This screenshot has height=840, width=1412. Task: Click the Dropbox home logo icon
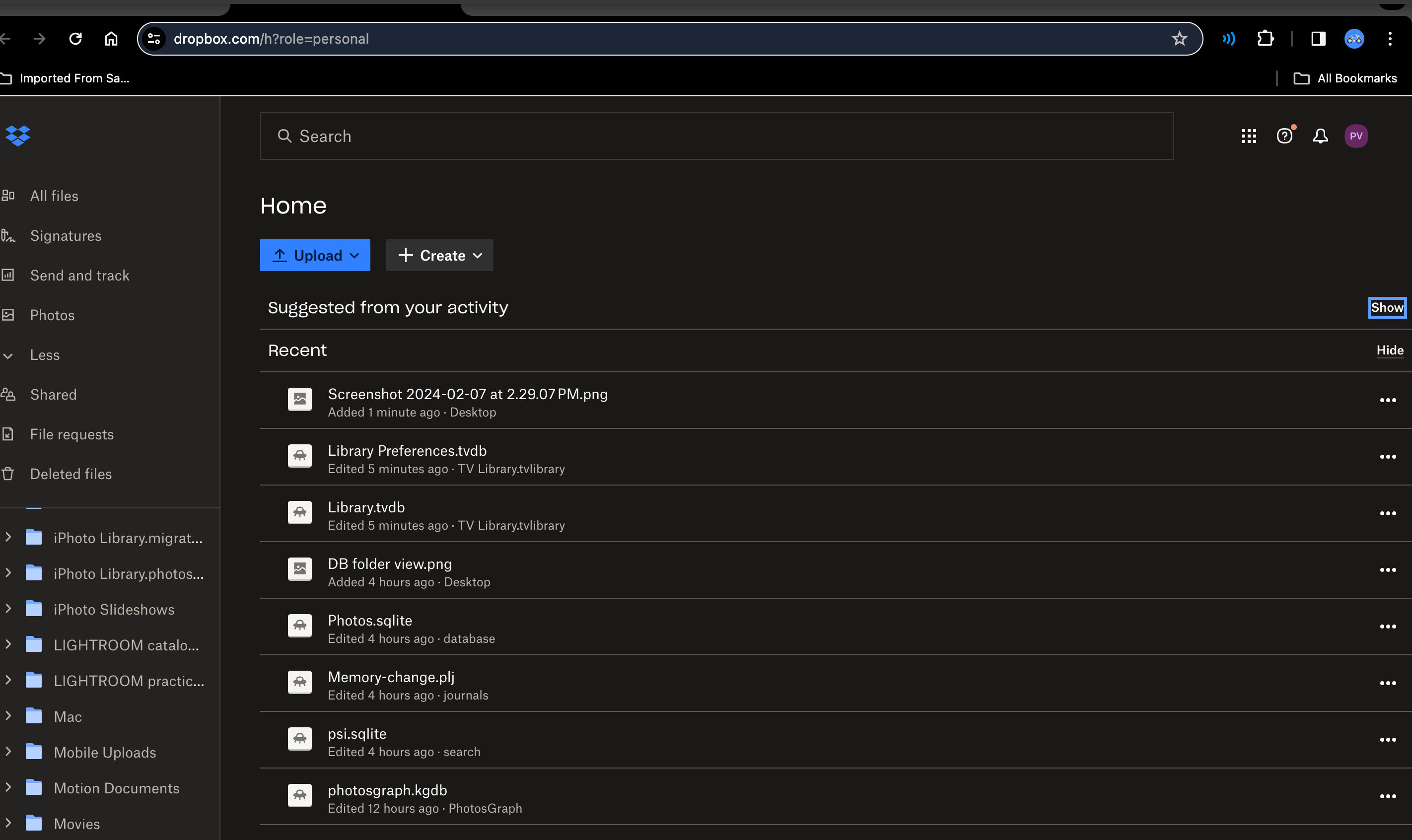click(17, 135)
